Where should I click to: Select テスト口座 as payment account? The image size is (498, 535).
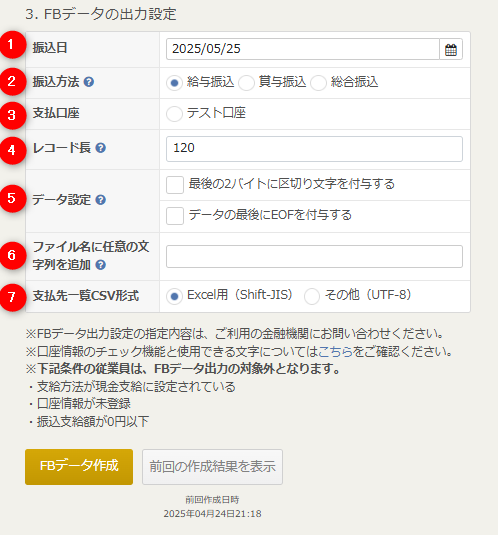[x=174, y=114]
